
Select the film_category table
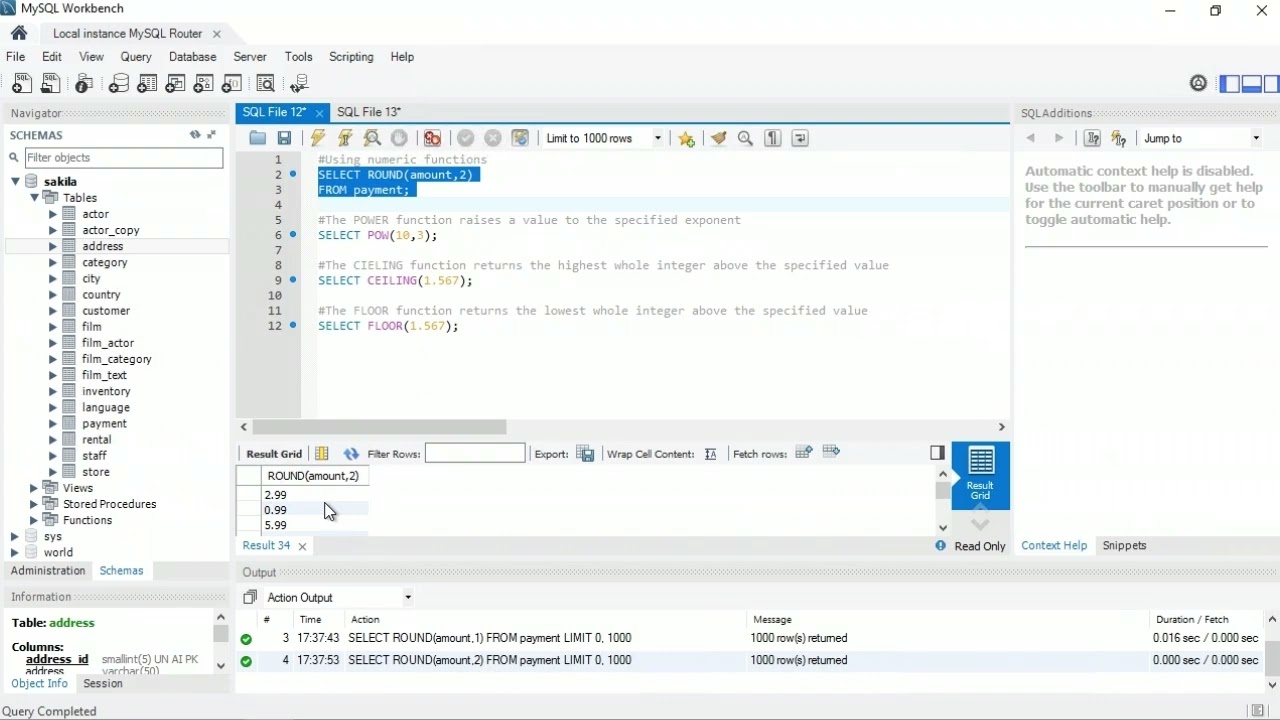tap(117, 359)
